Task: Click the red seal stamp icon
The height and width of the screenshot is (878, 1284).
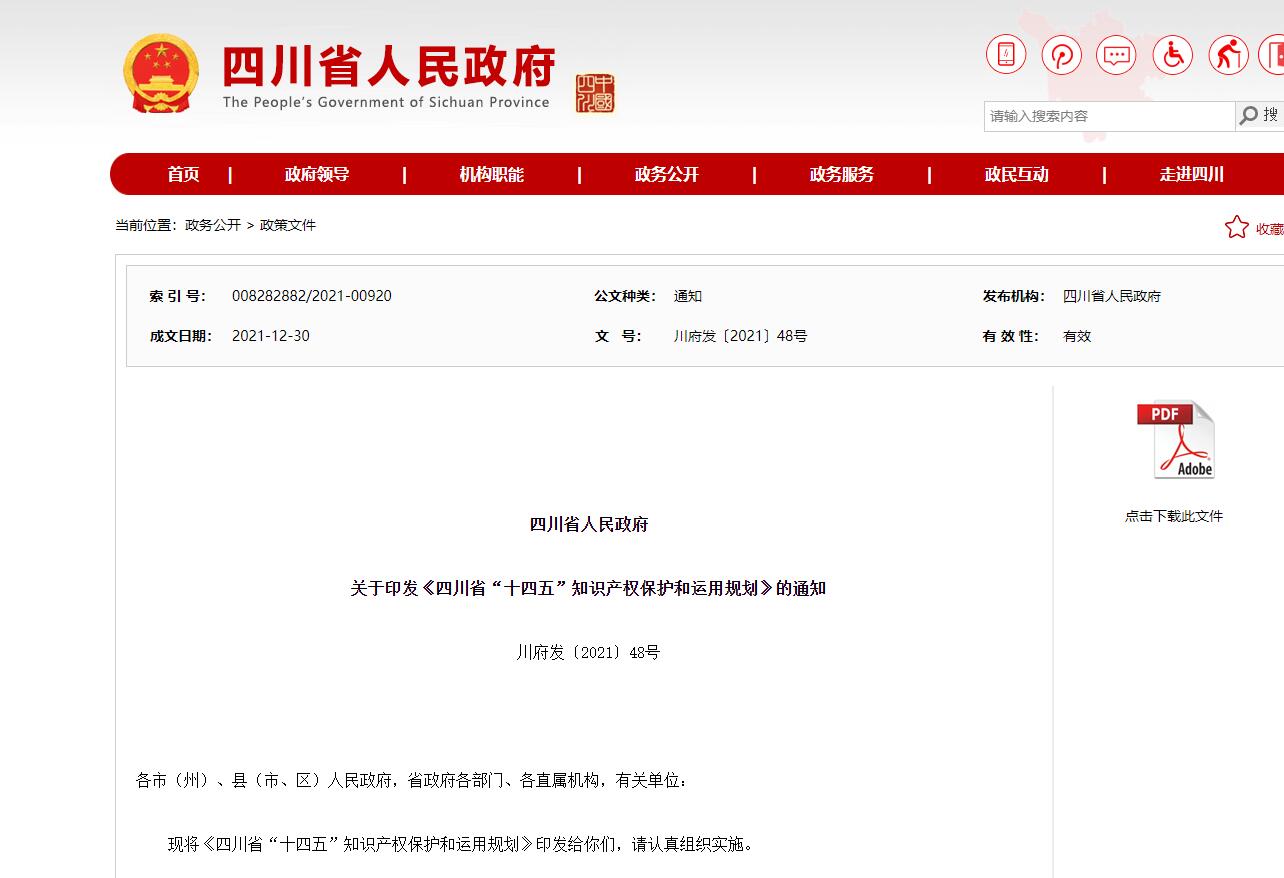Action: (595, 93)
